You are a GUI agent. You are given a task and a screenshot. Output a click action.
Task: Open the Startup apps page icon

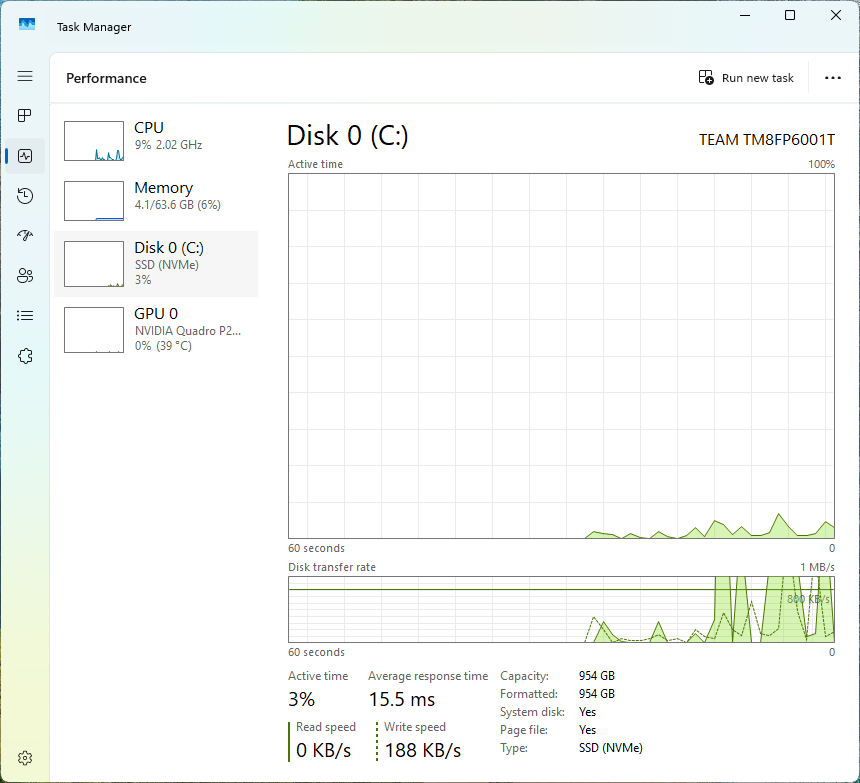pyautogui.click(x=25, y=236)
